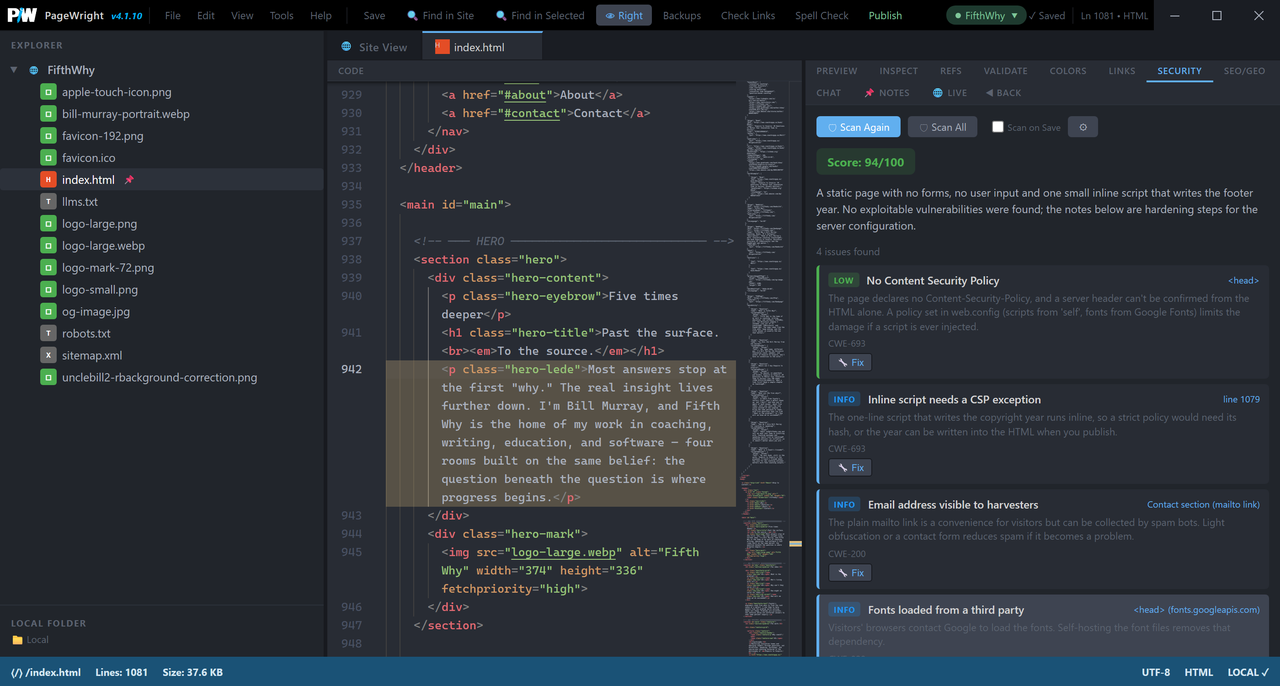Click the Scan All button
Viewport: 1280px width, 686px height.
click(943, 127)
